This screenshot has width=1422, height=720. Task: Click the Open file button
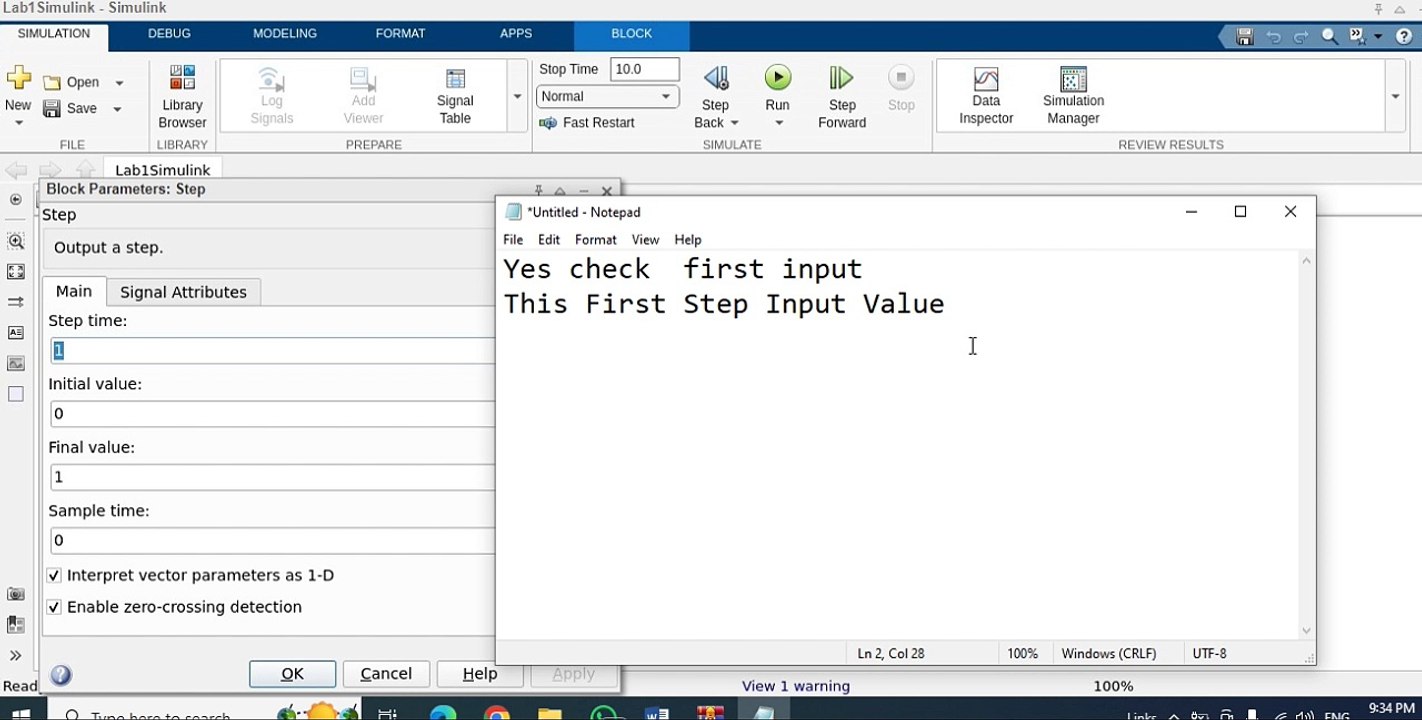tap(72, 83)
